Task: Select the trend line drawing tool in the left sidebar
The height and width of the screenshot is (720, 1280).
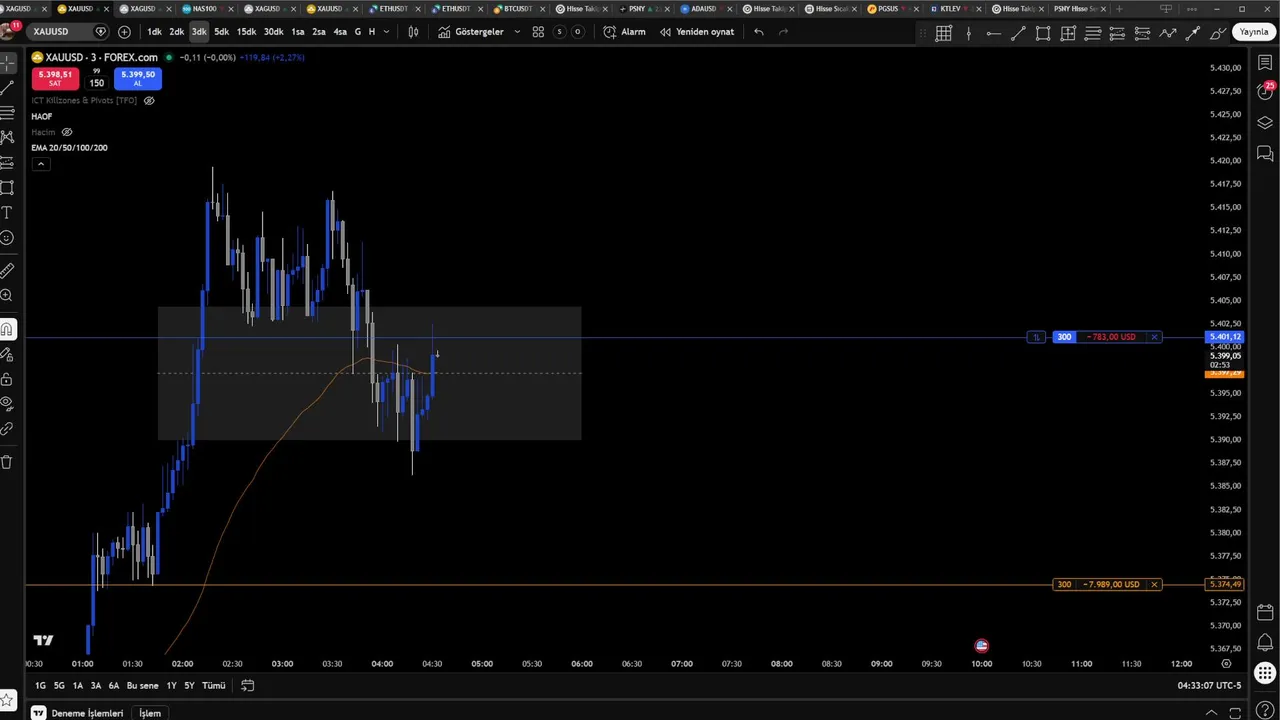Action: coord(7,87)
